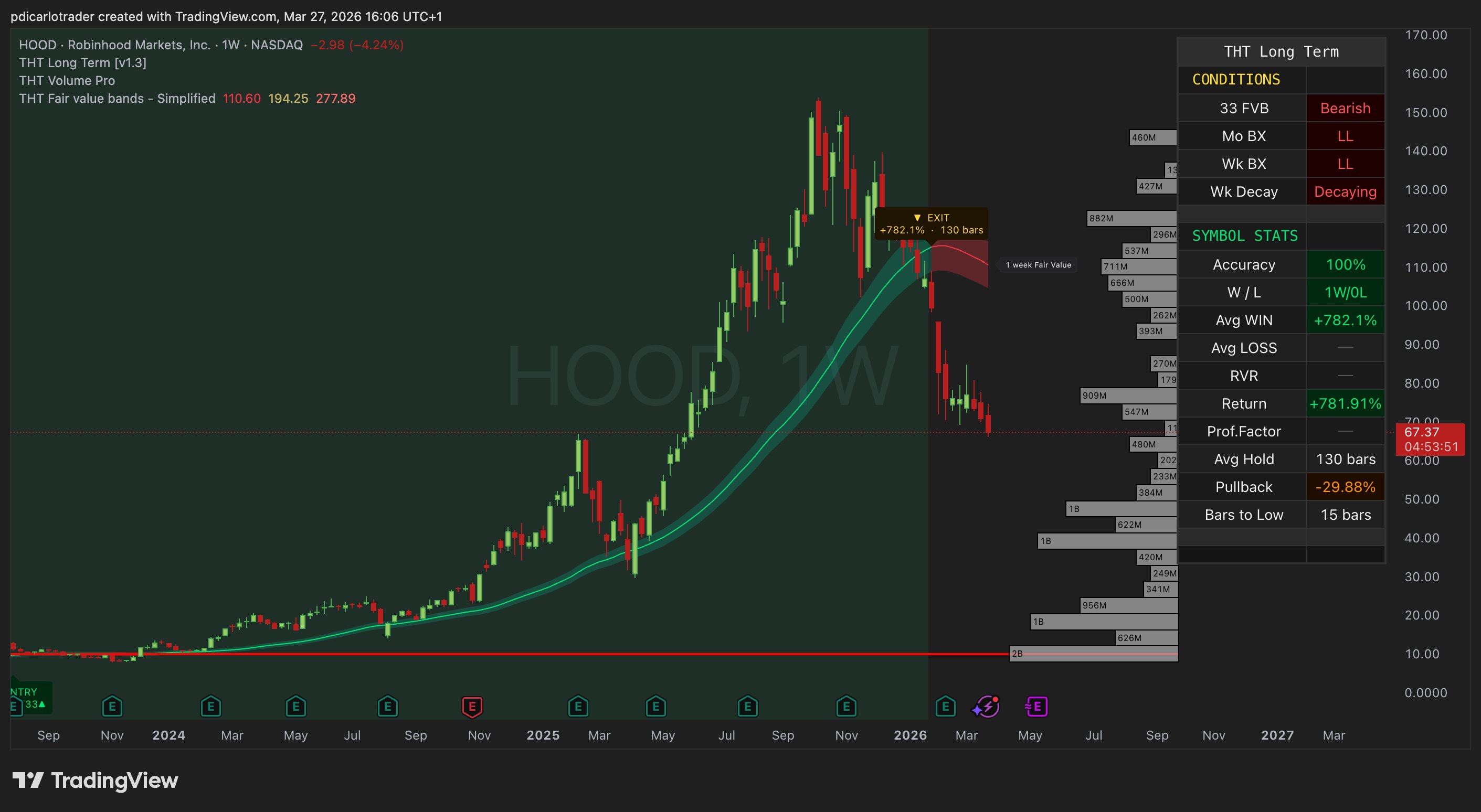
Task: Click the 1 week Fair Value label
Action: pos(1038,265)
